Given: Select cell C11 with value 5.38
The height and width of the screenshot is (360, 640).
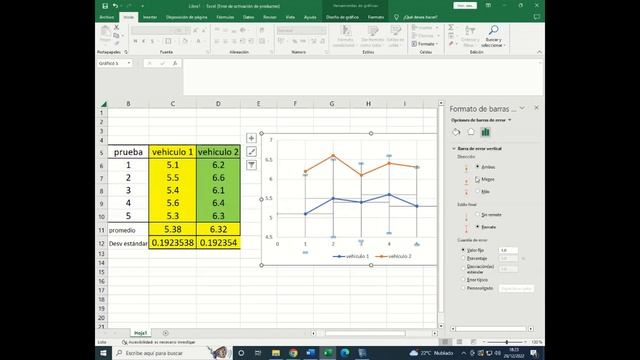Looking at the screenshot, I should coord(173,229).
